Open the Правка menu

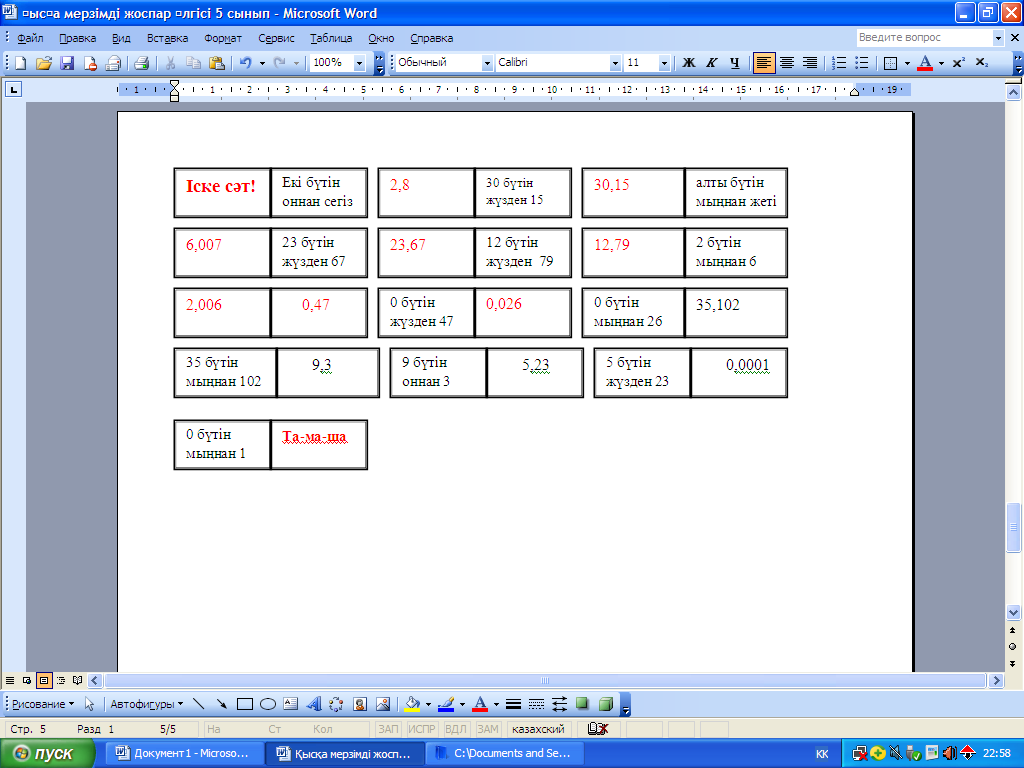tap(78, 38)
